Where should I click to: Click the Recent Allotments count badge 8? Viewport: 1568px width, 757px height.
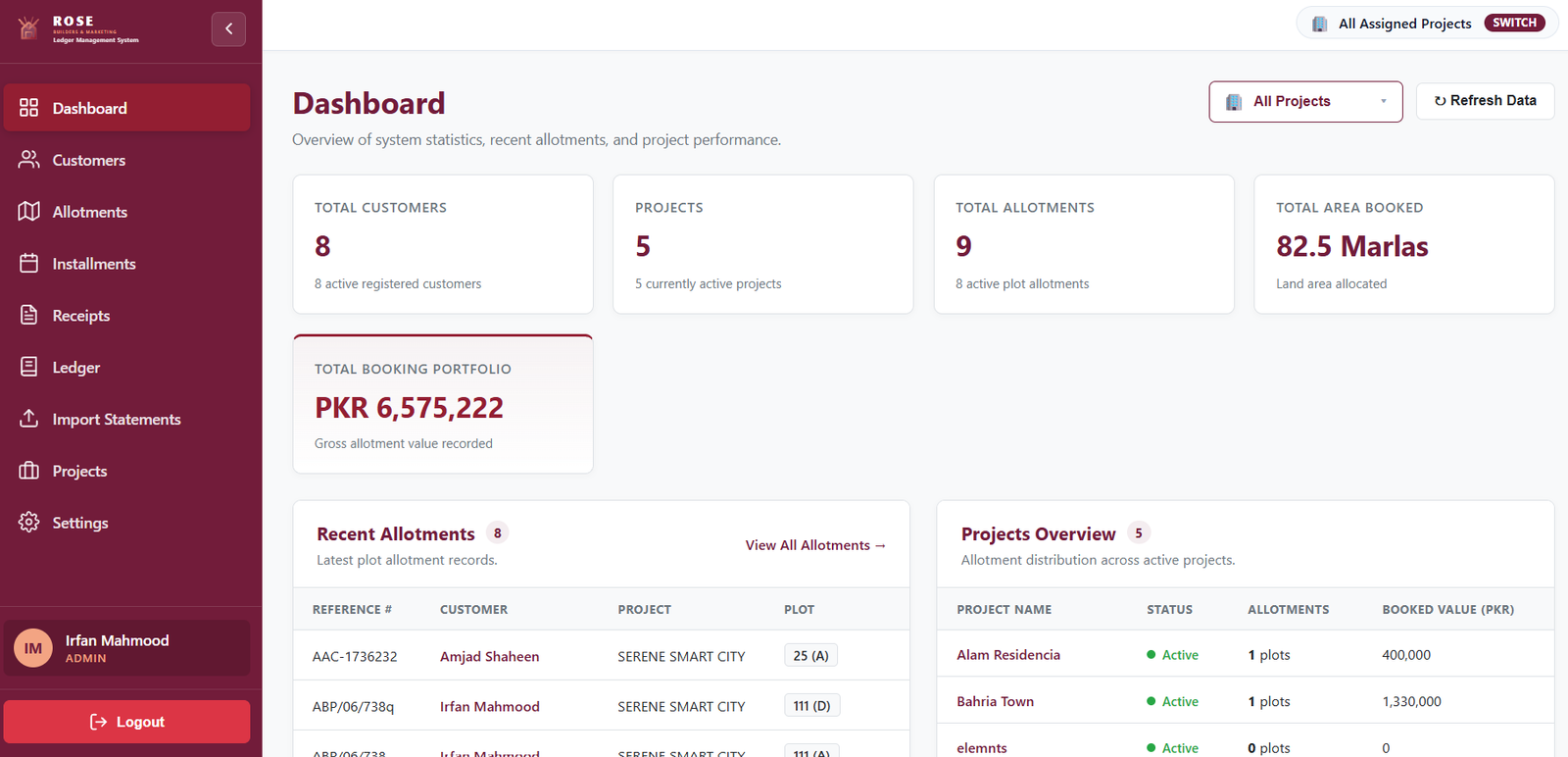[497, 533]
